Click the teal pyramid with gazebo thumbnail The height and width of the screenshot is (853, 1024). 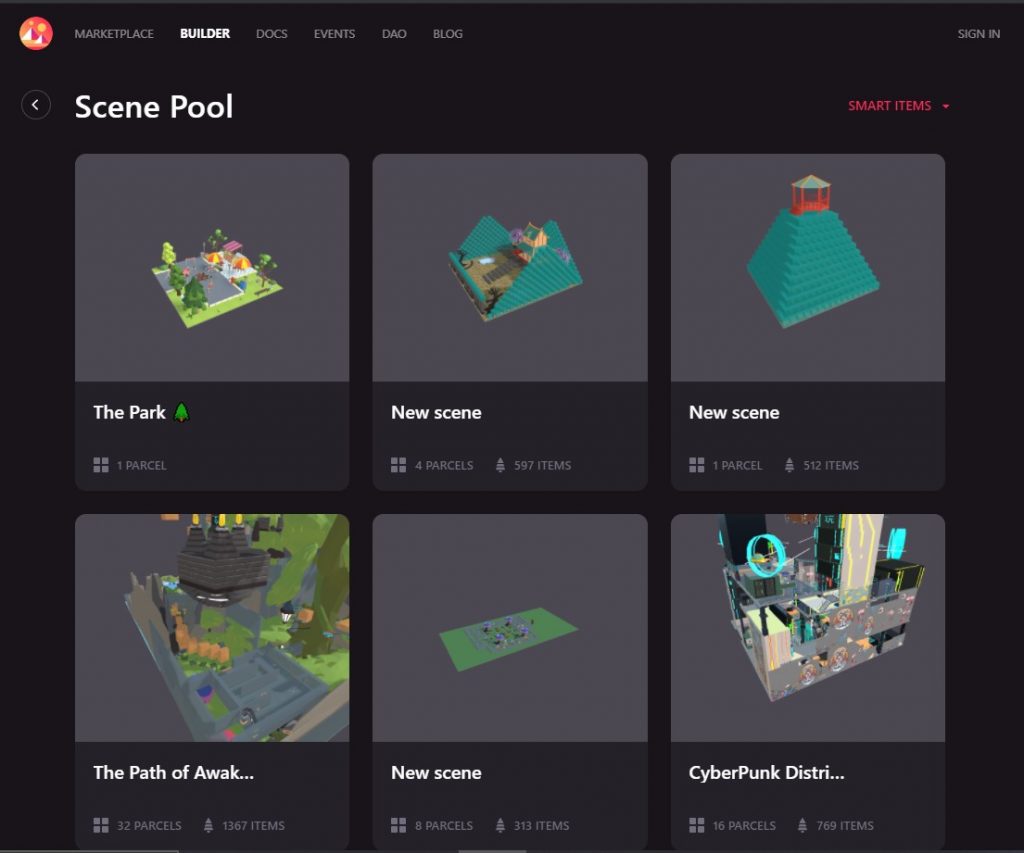808,268
